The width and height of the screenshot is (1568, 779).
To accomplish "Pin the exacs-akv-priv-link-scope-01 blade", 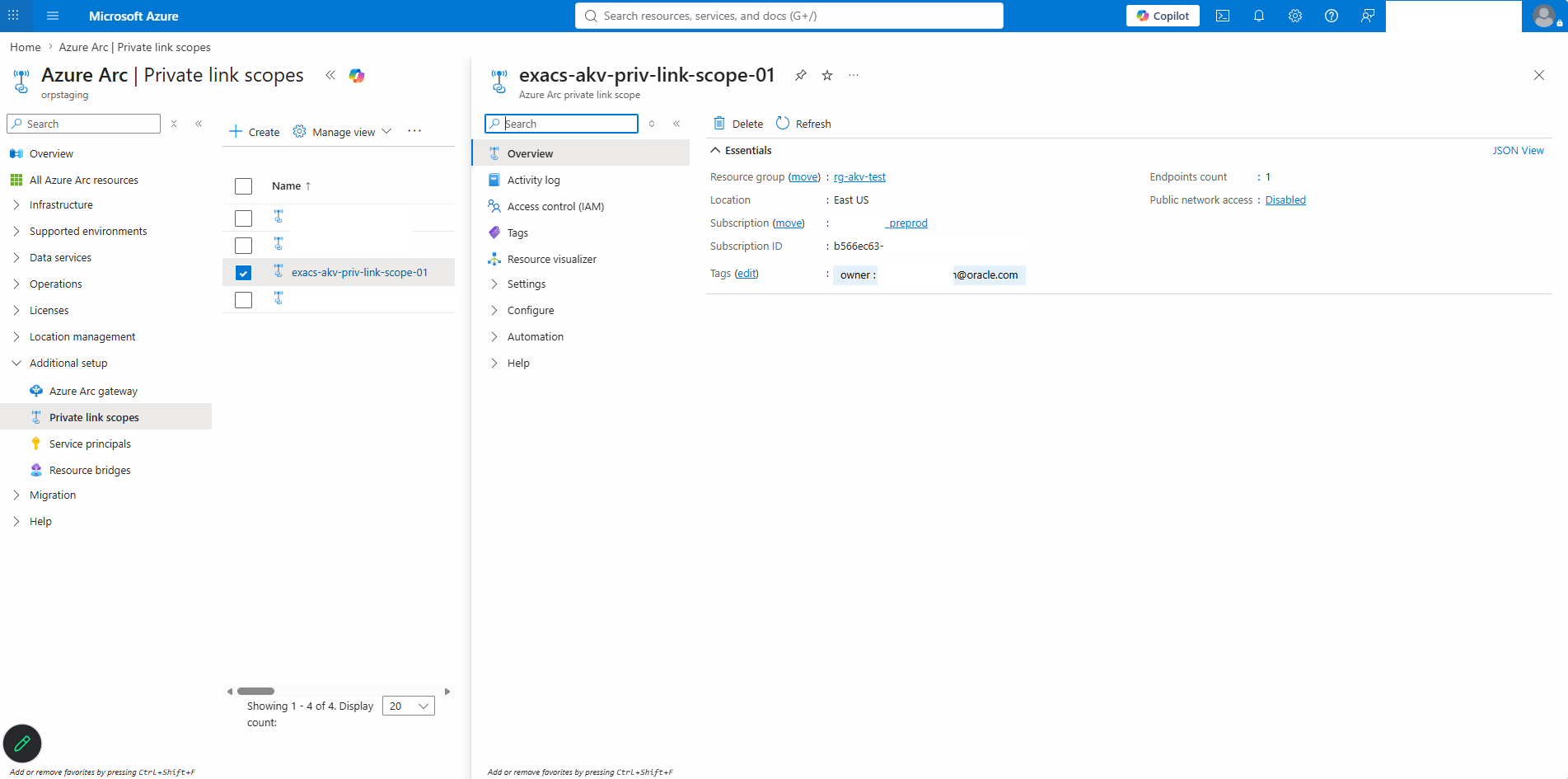I will 800,75.
